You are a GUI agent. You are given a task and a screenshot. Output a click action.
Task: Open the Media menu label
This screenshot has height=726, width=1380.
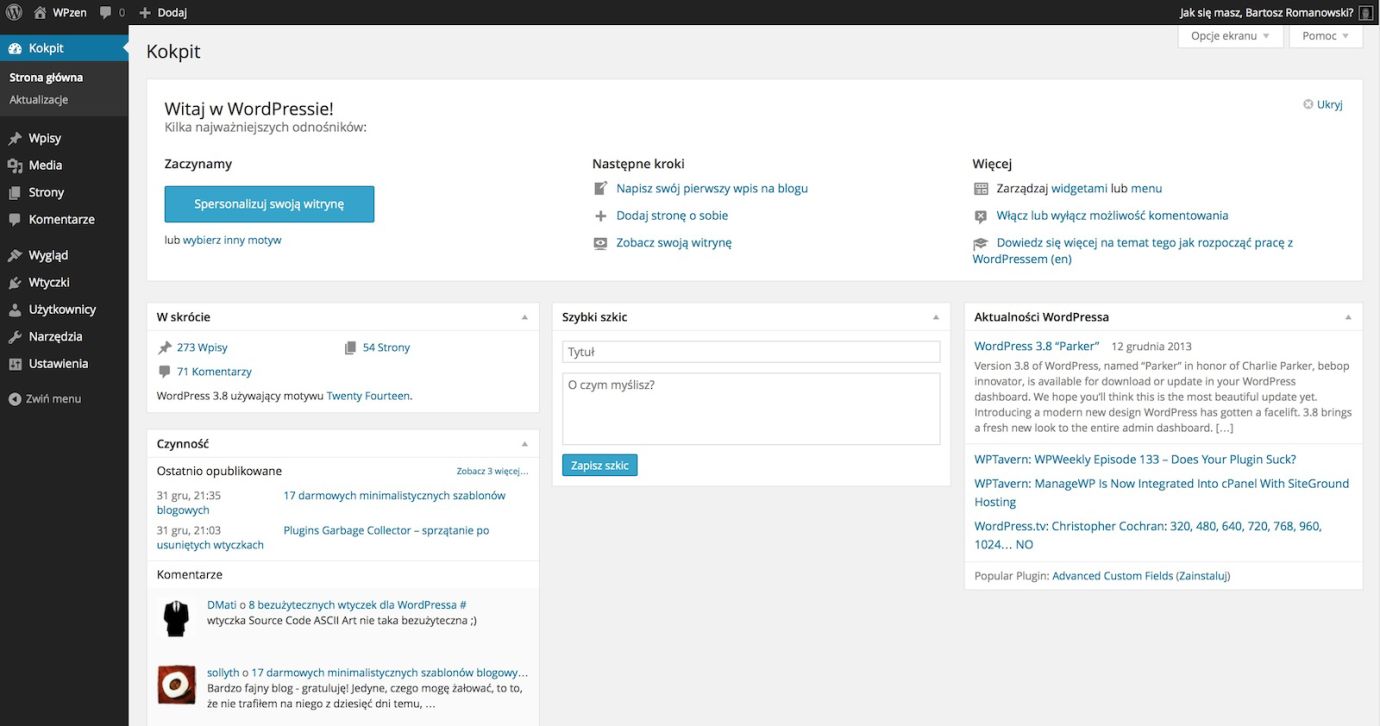[45, 165]
